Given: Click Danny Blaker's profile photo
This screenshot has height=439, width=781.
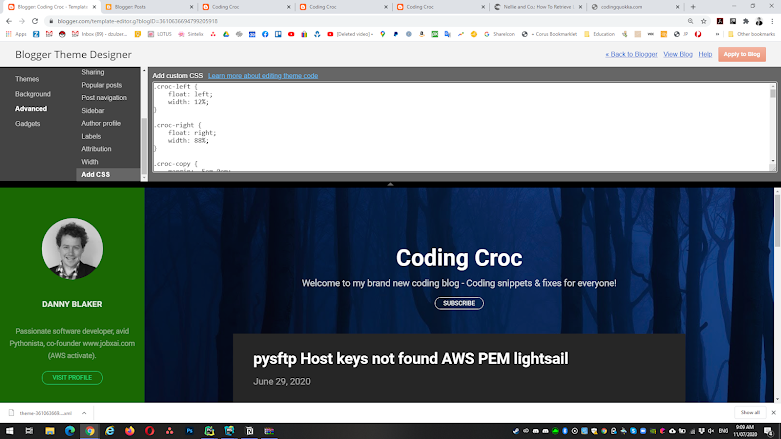Looking at the screenshot, I should (x=72, y=249).
